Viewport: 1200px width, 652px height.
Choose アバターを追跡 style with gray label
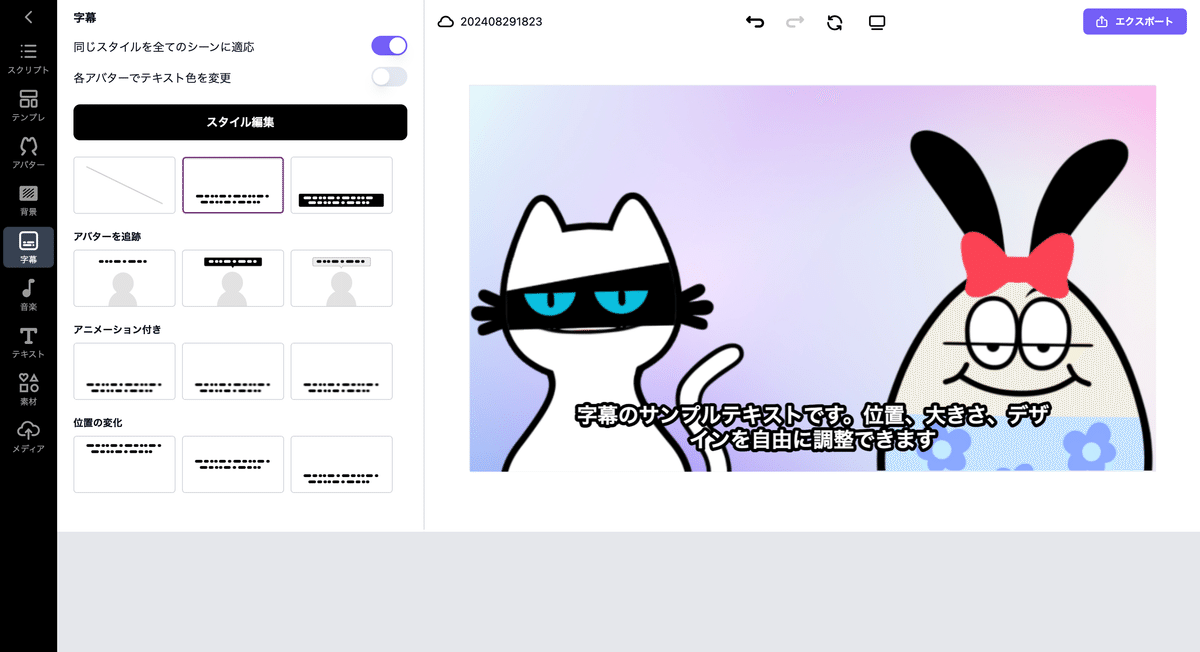[x=342, y=278]
